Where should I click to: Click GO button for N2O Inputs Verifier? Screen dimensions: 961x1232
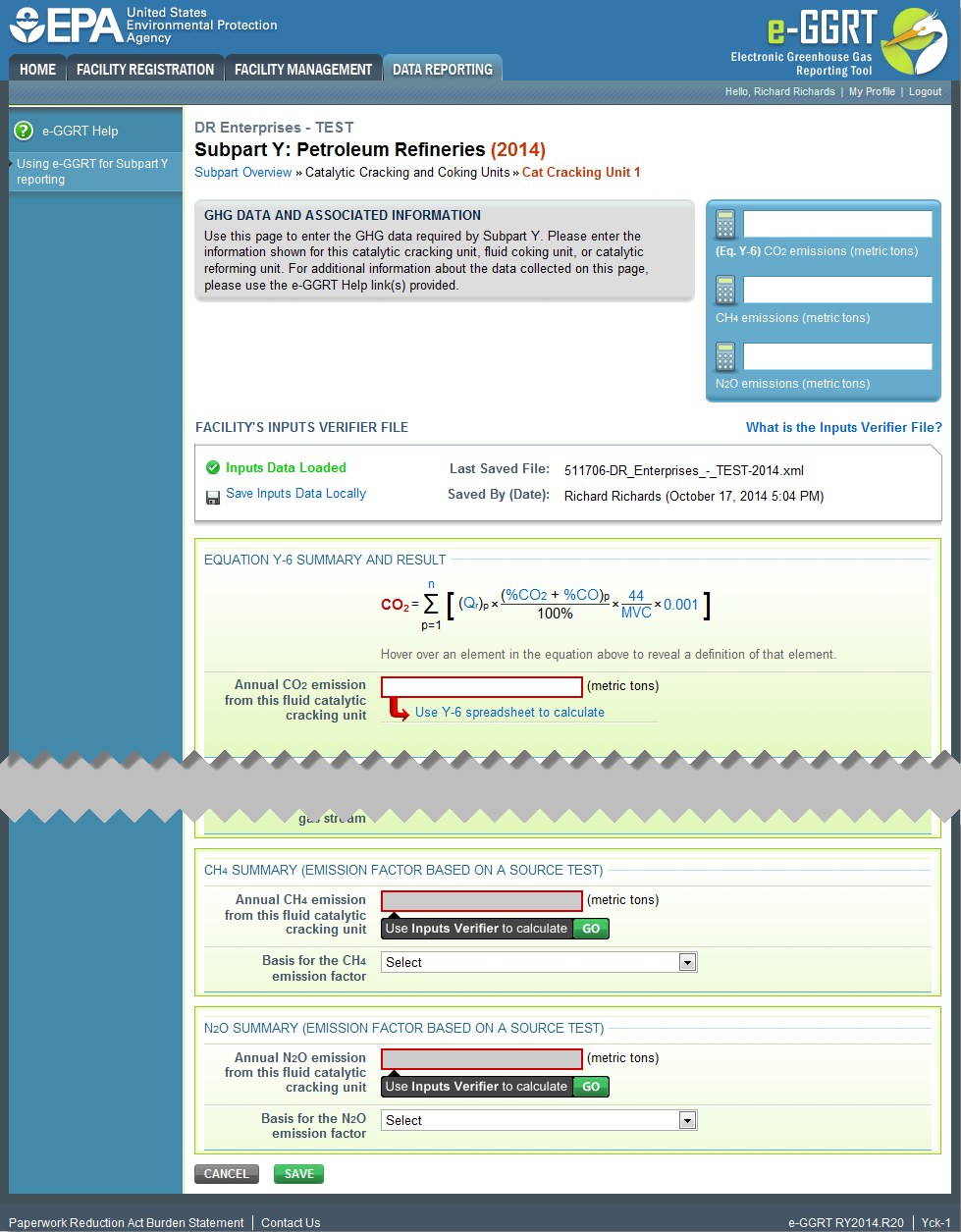(591, 1087)
